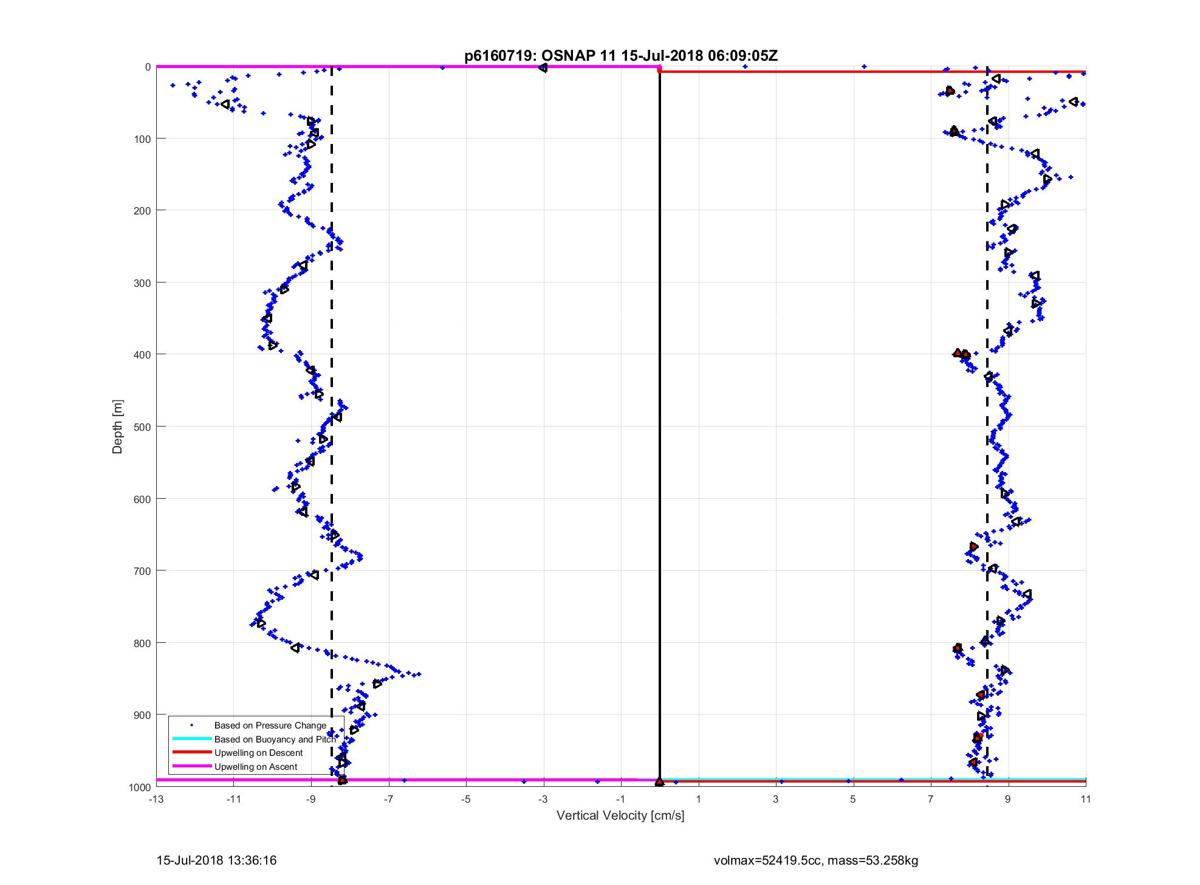Click the dashed vertical line right of zero
Screen dimensions: 1200x885
click(x=987, y=425)
